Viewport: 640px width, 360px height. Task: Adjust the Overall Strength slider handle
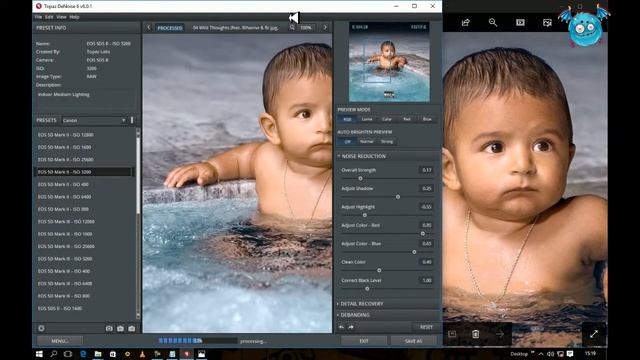[360, 178]
